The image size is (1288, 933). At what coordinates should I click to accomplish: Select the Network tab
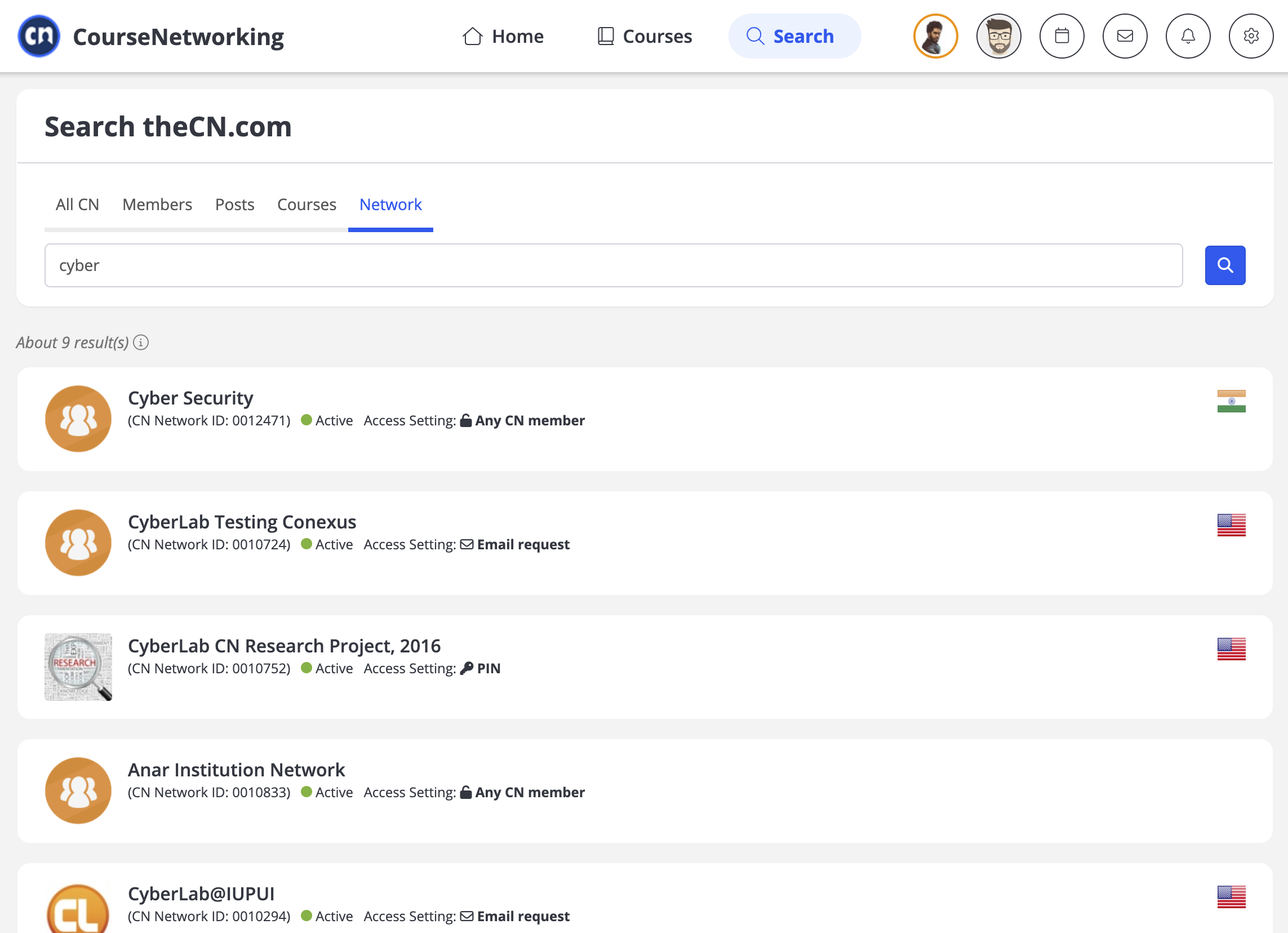tap(390, 205)
